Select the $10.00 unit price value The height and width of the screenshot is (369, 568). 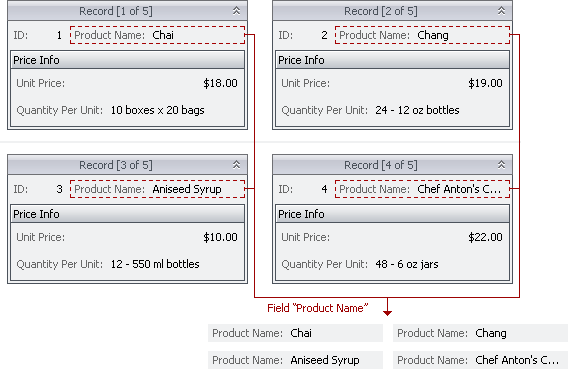[220, 237]
